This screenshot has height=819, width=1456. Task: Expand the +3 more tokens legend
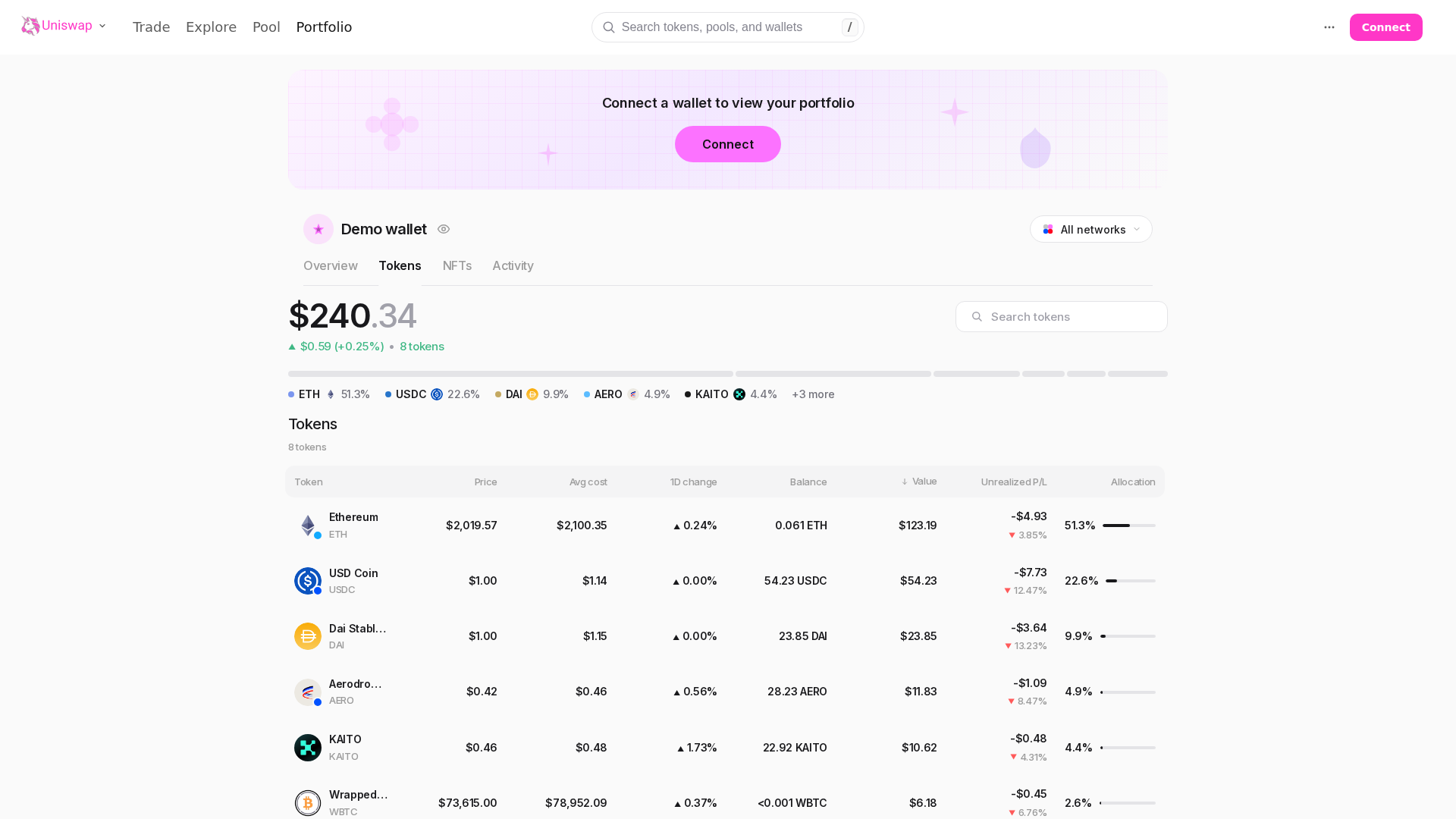click(x=813, y=394)
